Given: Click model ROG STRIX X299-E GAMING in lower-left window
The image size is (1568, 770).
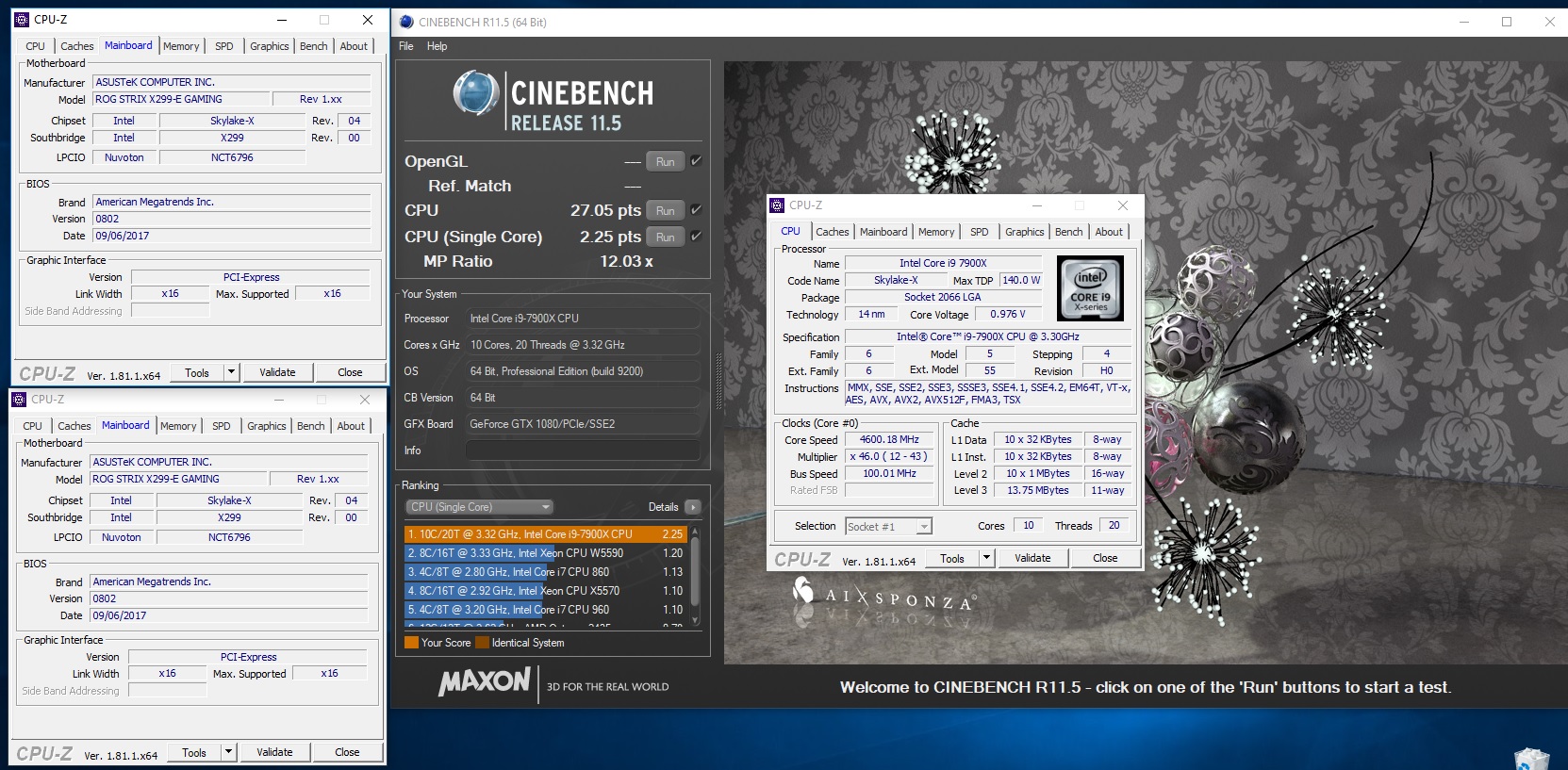Looking at the screenshot, I should tap(177, 479).
